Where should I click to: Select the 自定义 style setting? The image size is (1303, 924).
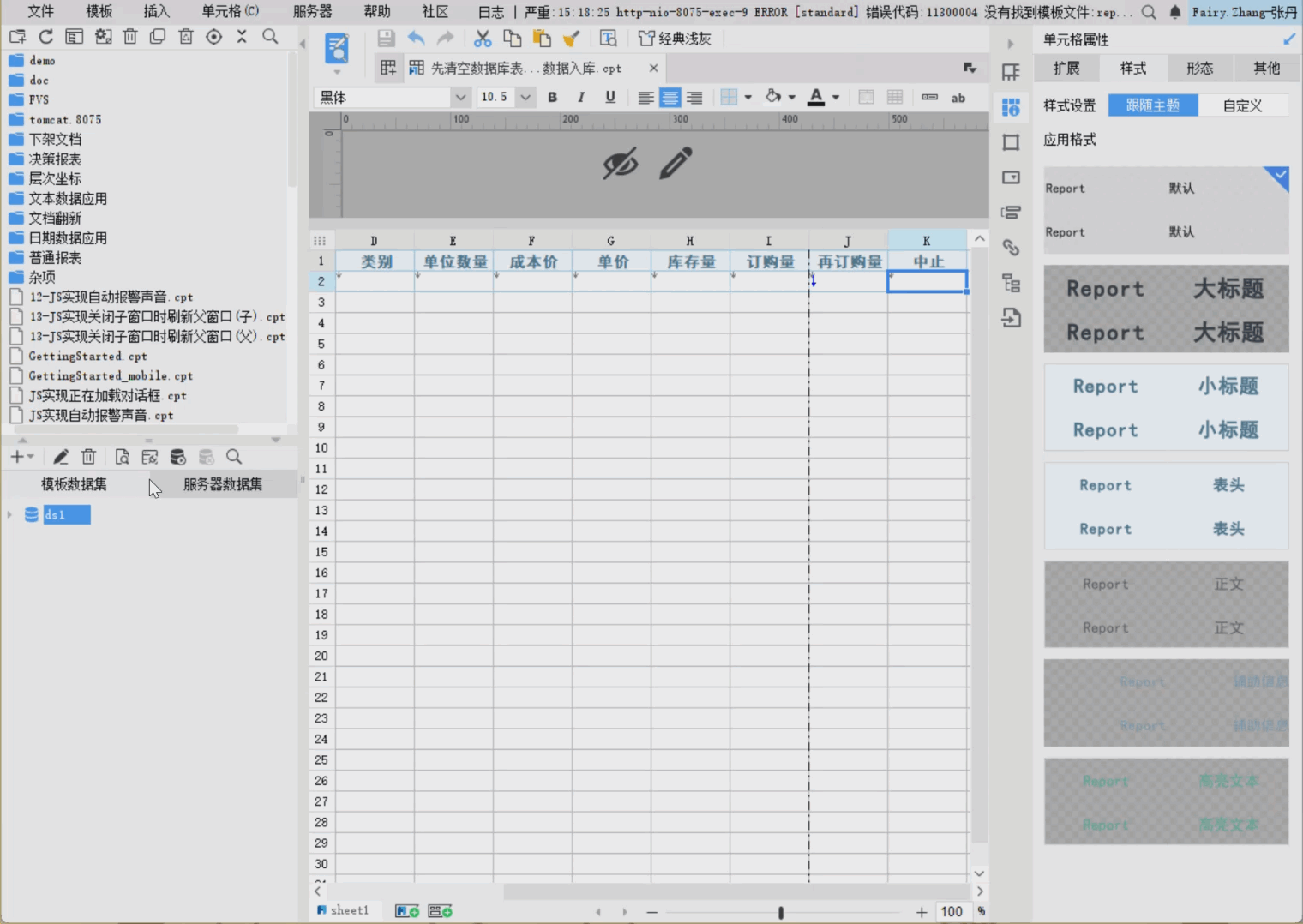click(x=1243, y=105)
